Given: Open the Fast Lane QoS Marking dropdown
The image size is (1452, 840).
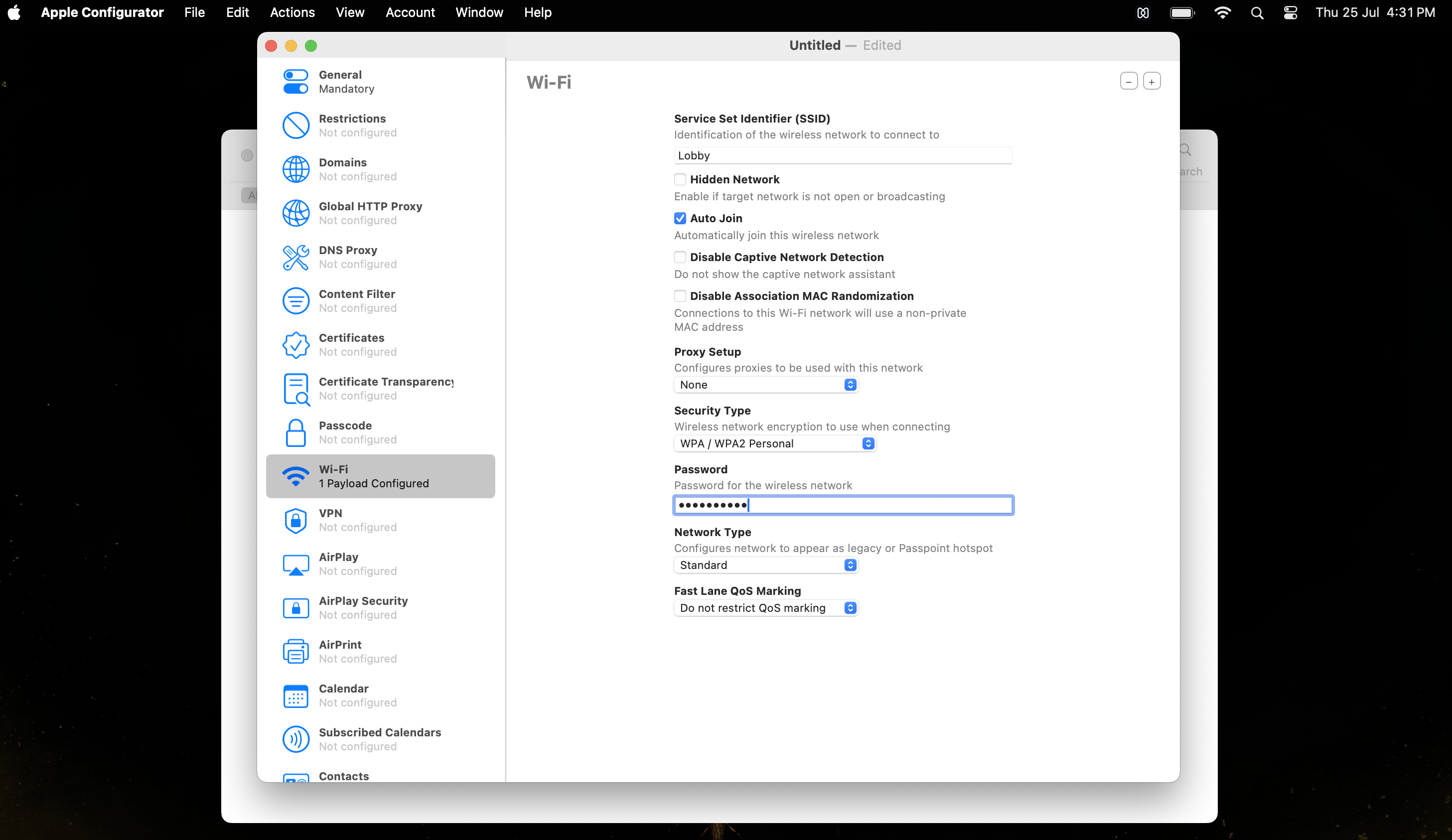Looking at the screenshot, I should pyautogui.click(x=766, y=608).
